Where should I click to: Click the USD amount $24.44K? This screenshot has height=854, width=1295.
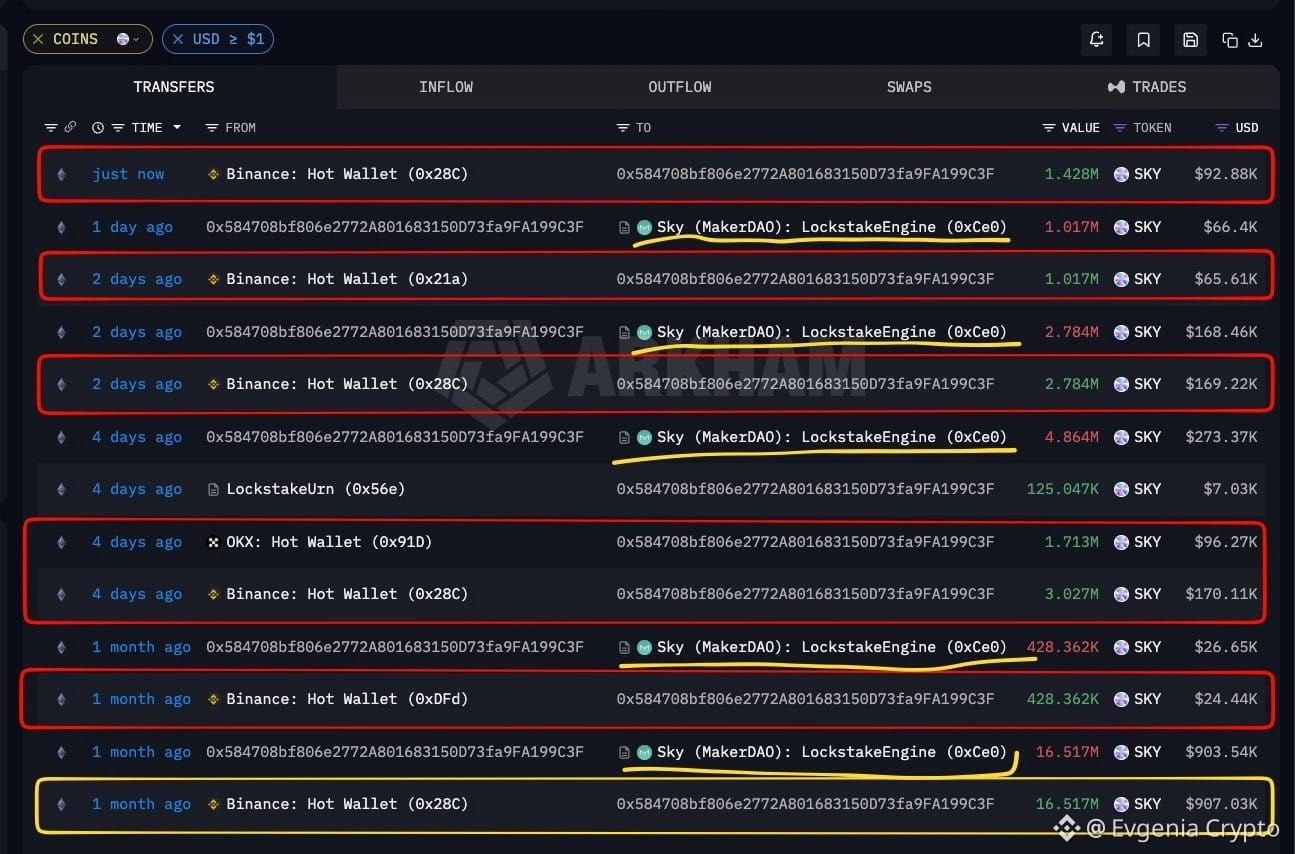1226,699
